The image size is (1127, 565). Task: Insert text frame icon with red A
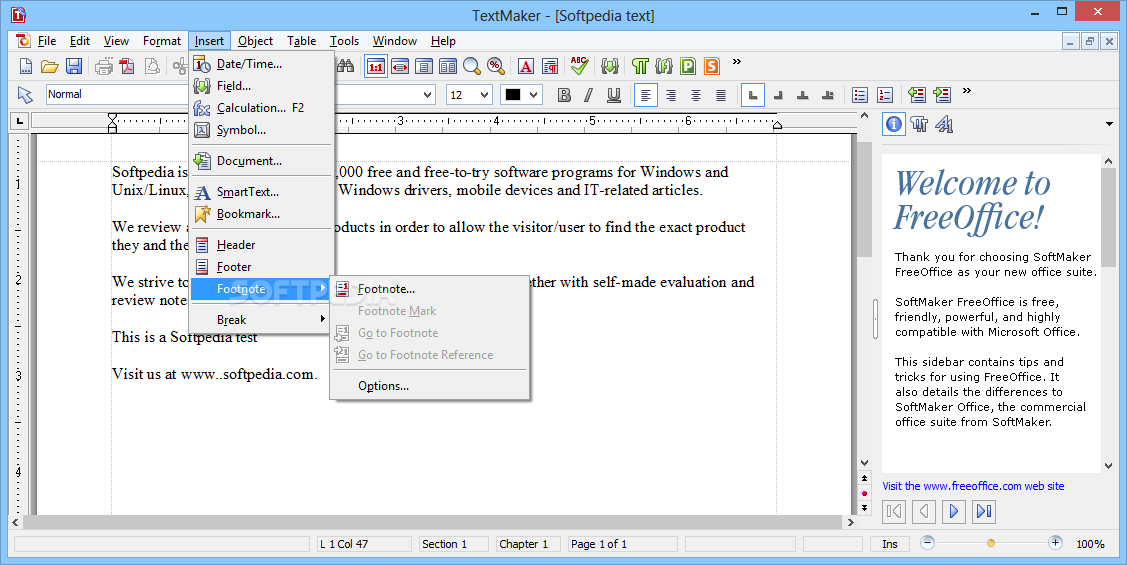[526, 67]
